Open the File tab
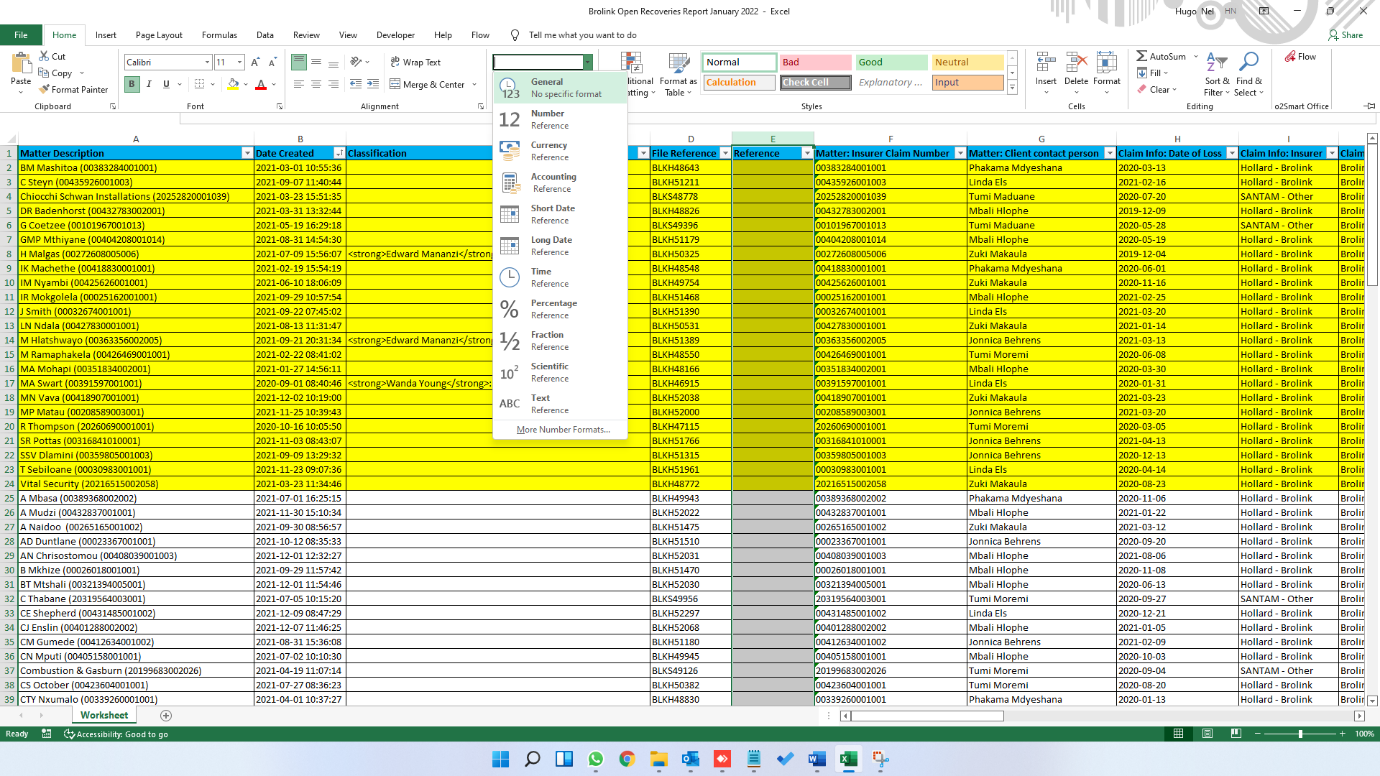The image size is (1380, 776). [x=21, y=35]
